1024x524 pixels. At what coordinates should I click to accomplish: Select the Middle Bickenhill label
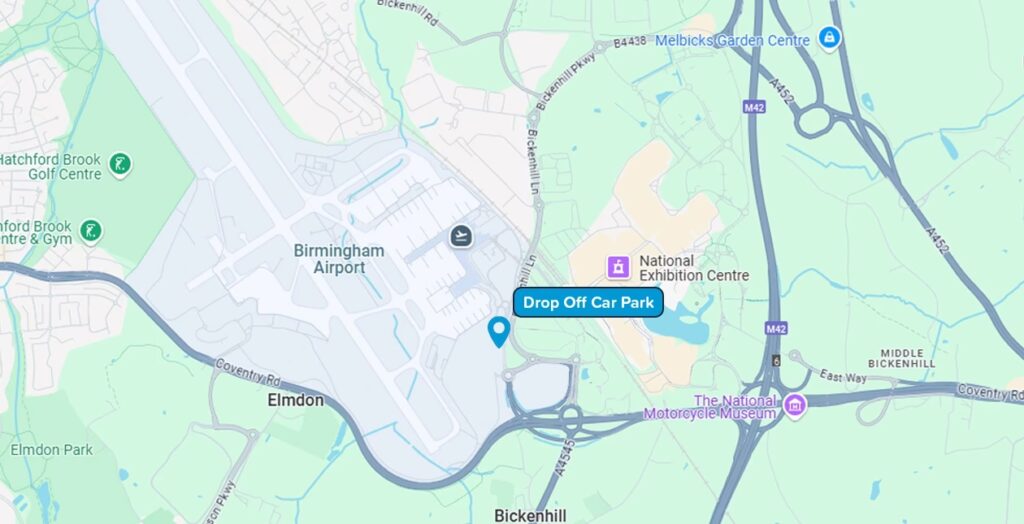(x=902, y=358)
